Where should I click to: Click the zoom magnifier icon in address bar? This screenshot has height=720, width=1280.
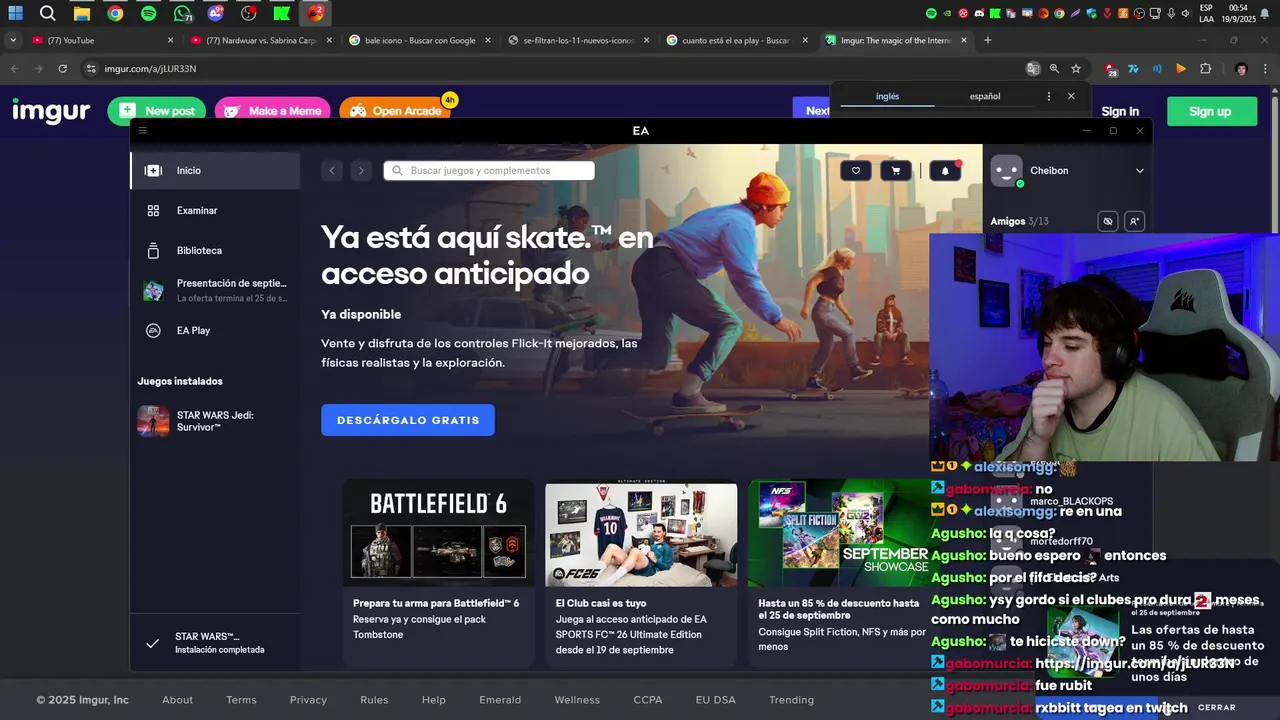[x=1054, y=69]
